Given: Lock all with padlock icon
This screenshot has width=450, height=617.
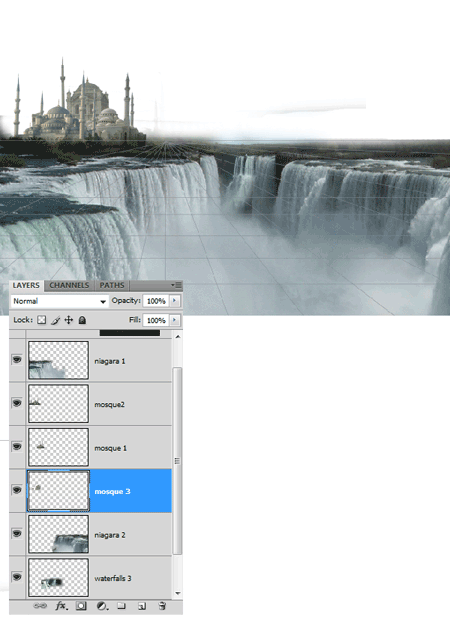Looking at the screenshot, I should point(82,320).
